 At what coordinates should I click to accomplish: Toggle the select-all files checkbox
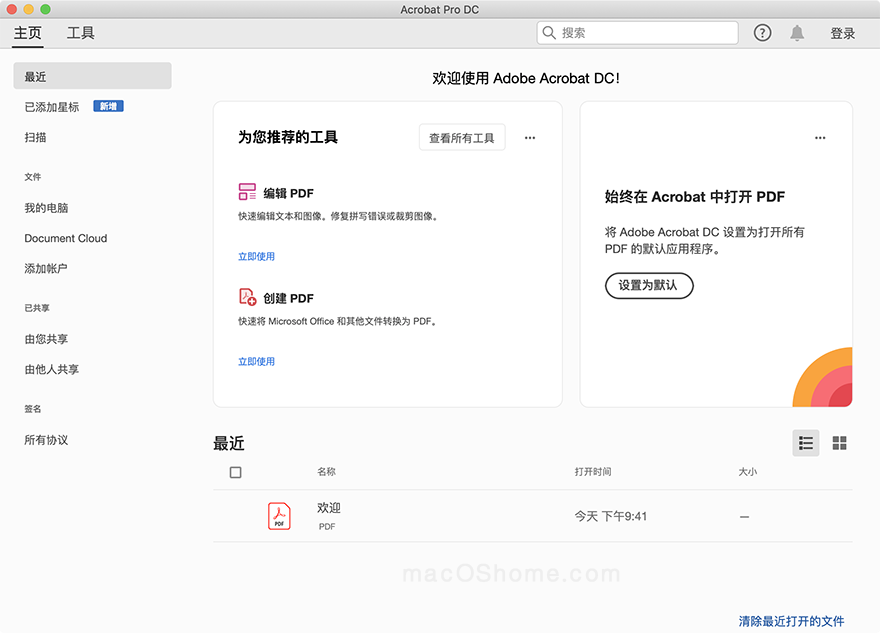(236, 473)
